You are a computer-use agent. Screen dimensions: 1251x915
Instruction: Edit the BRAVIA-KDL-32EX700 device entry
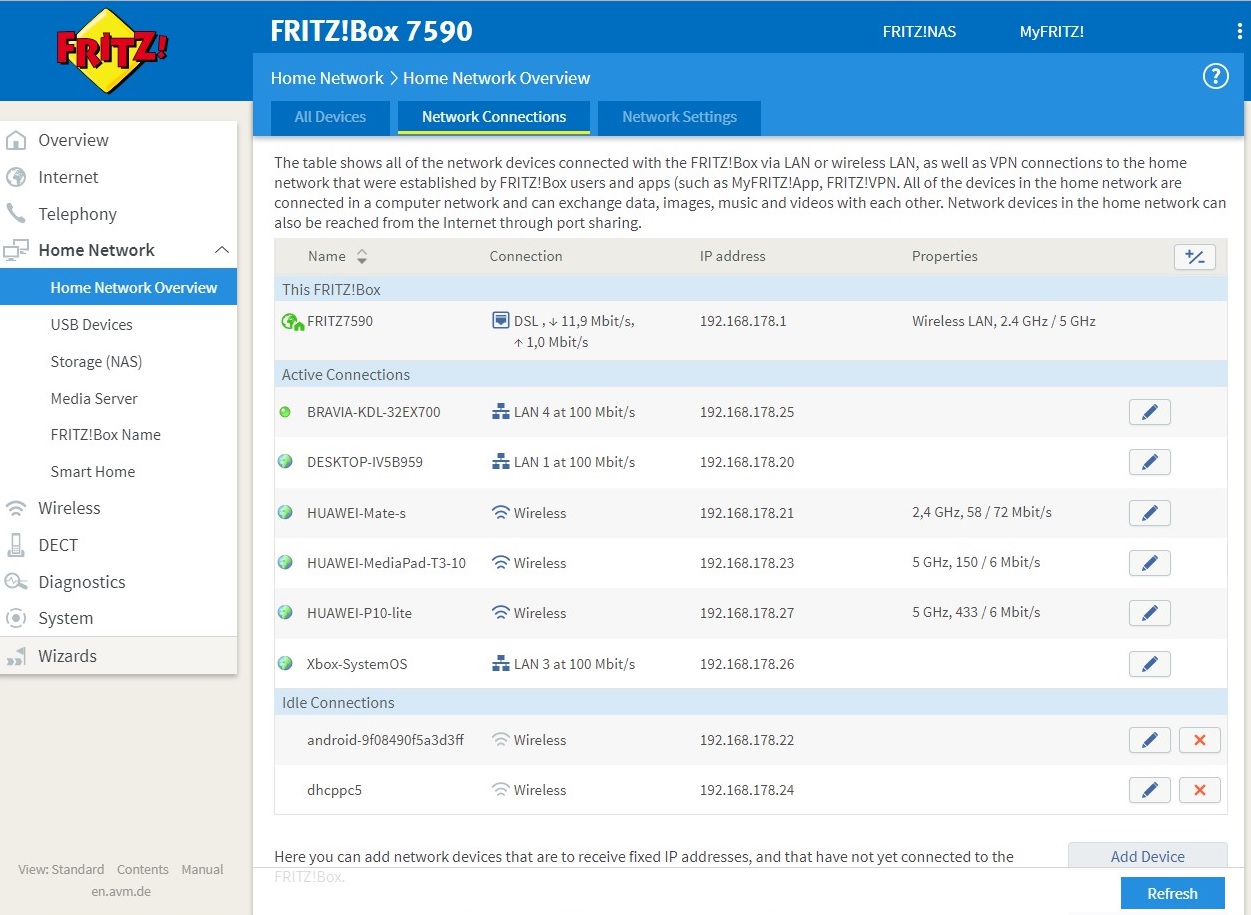[1150, 412]
